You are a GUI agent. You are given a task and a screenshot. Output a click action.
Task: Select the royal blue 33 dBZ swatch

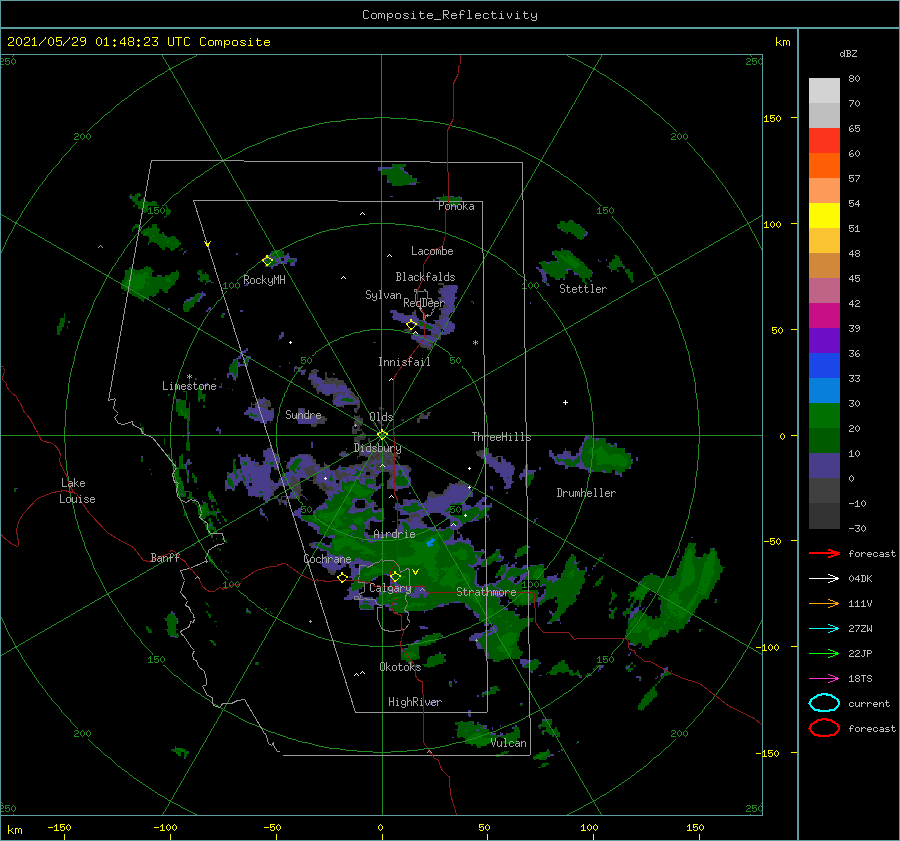pyautogui.click(x=824, y=365)
